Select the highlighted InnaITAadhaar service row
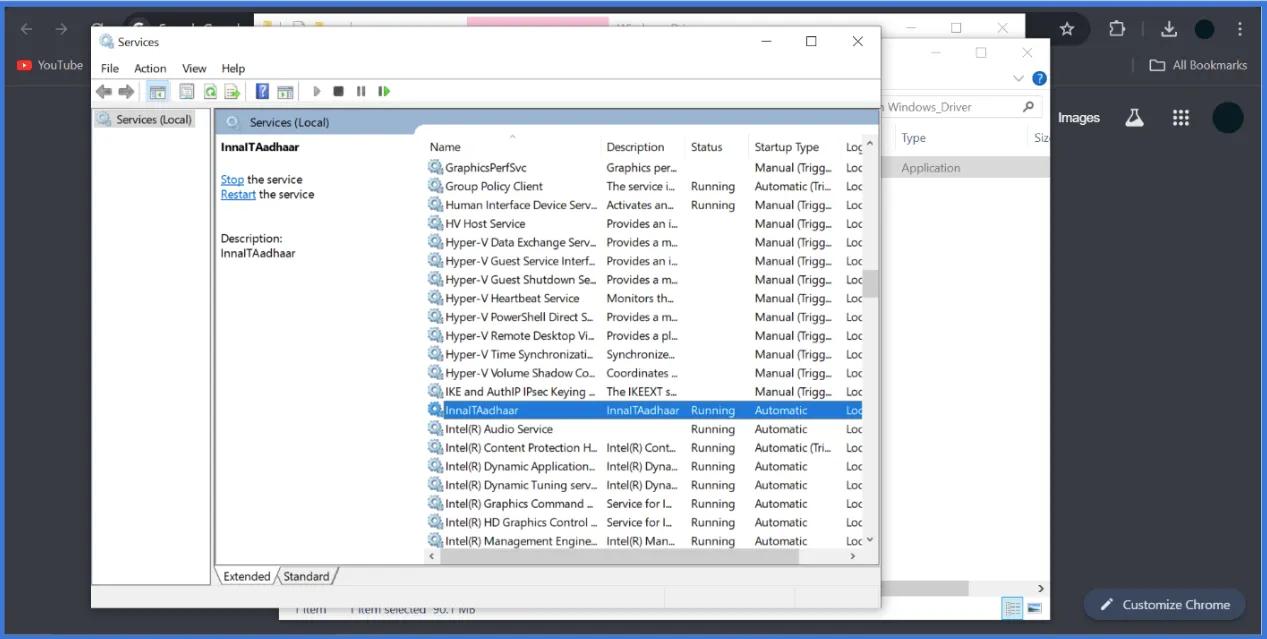 click(644, 411)
